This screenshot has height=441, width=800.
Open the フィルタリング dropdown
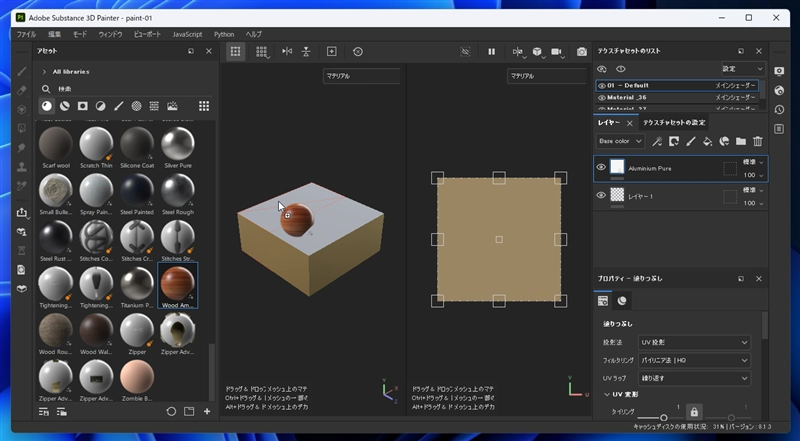tap(694, 360)
